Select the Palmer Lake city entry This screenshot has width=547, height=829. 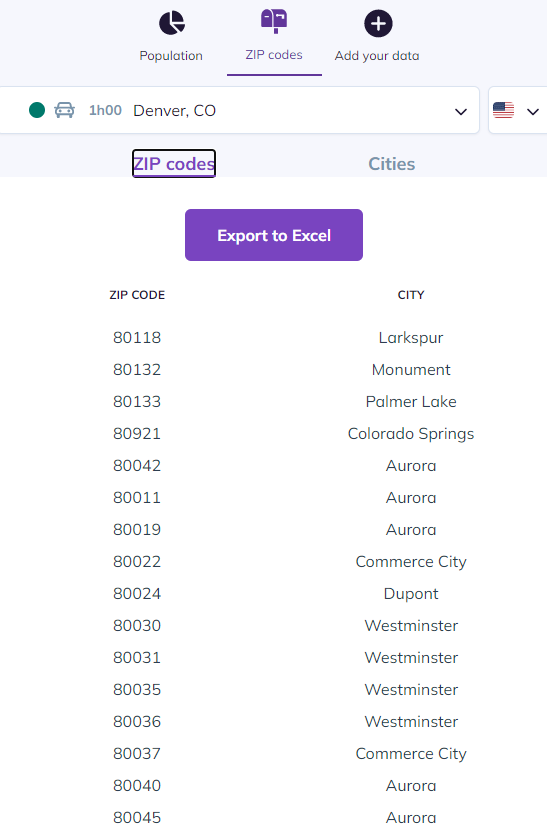411,402
